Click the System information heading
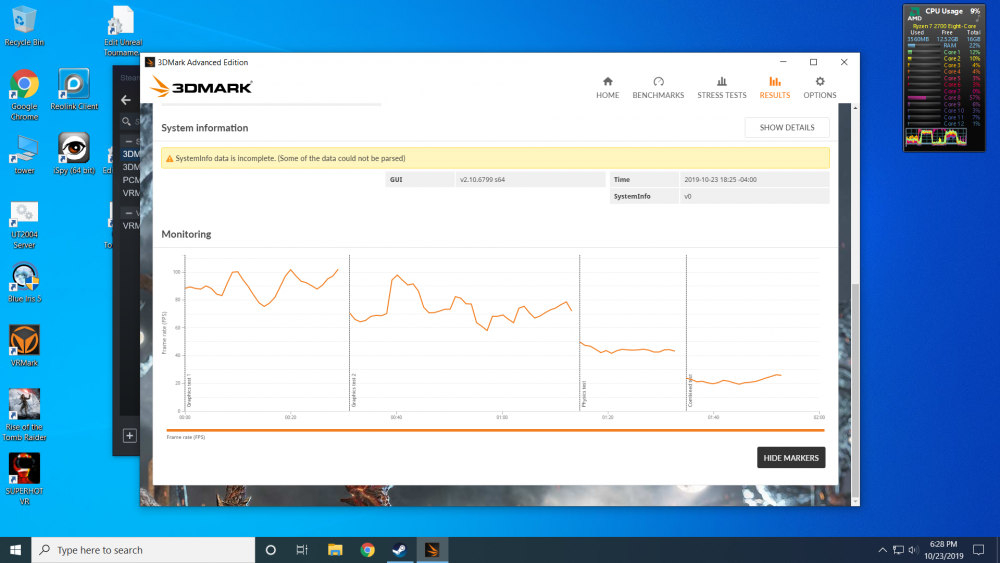Screen dimensions: 1000x563 coord(205,128)
